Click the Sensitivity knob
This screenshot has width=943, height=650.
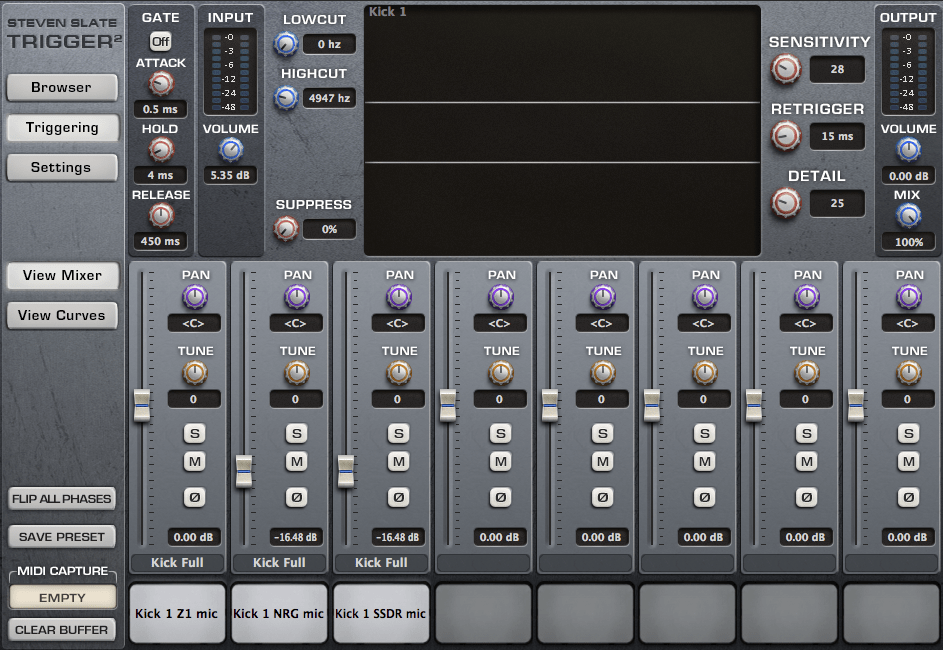tap(786, 69)
